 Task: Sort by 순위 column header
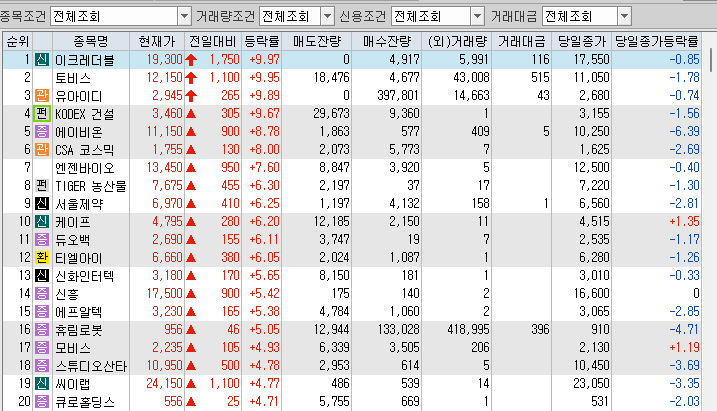point(18,42)
